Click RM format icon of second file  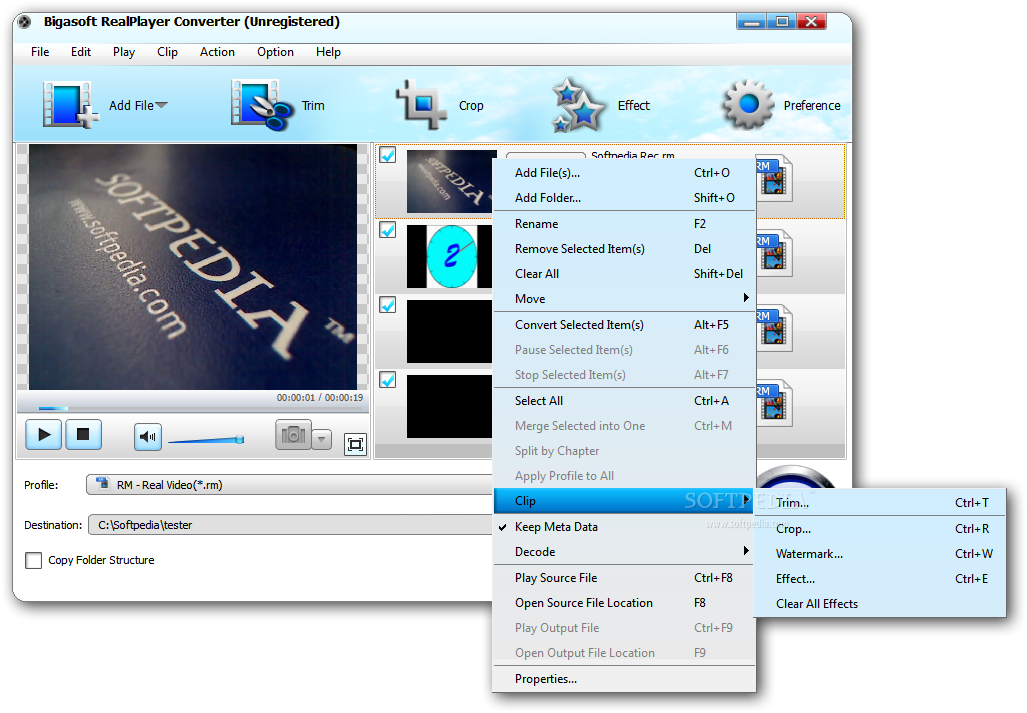click(774, 253)
